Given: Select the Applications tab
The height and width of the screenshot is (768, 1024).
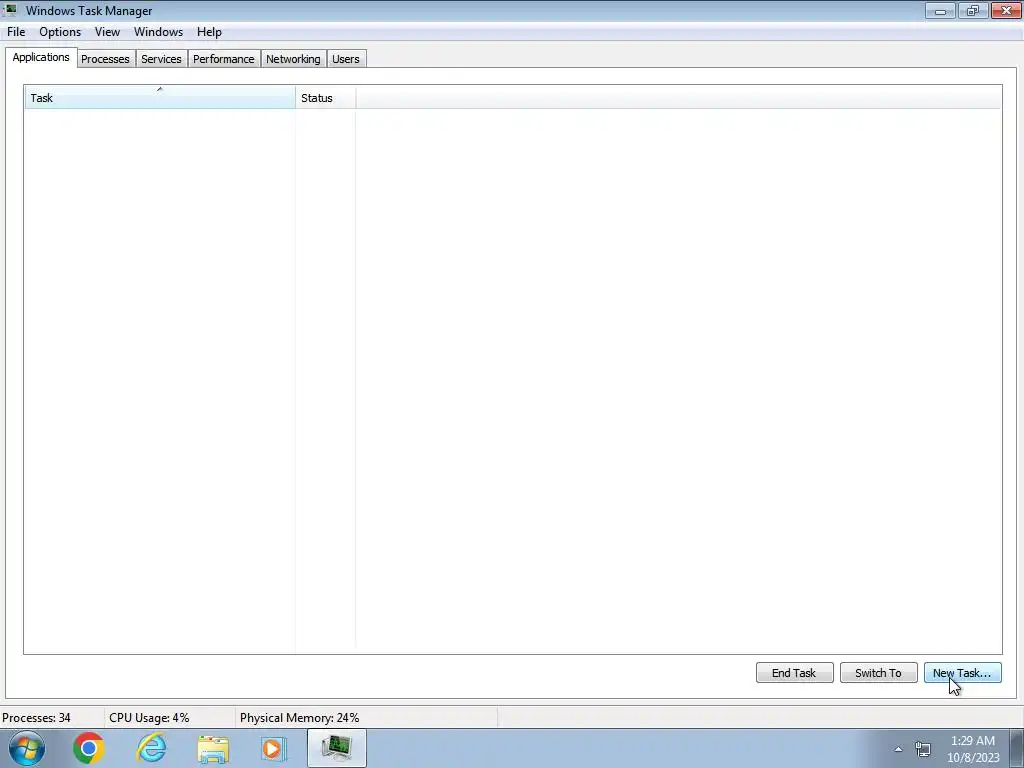Looking at the screenshot, I should pyautogui.click(x=40, y=57).
